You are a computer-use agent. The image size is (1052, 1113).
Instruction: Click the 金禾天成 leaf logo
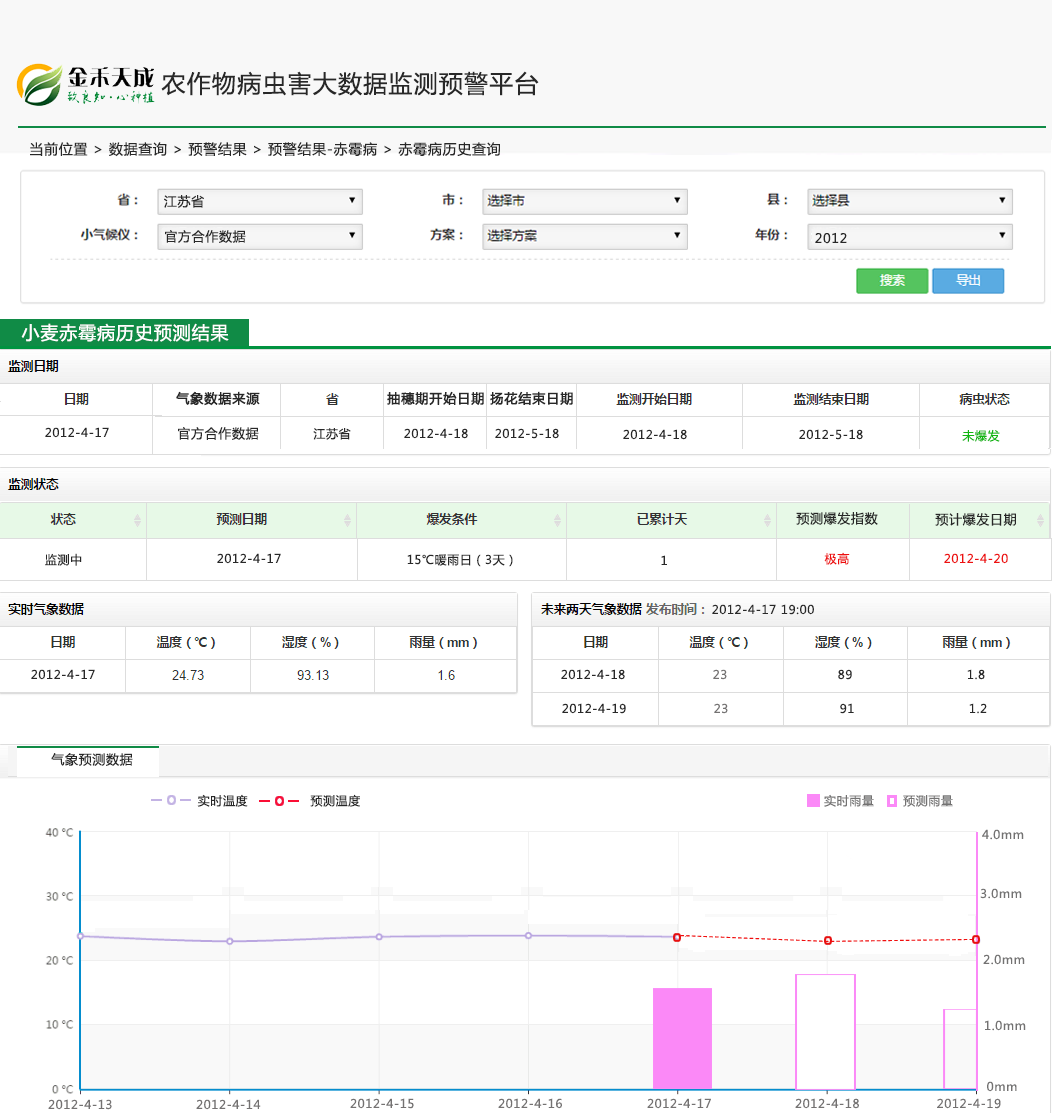(x=40, y=84)
